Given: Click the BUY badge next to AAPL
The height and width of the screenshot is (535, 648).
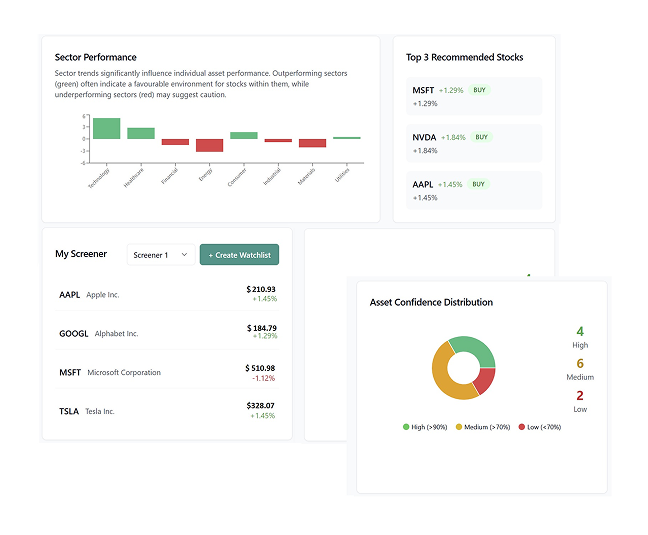Looking at the screenshot, I should click(x=479, y=184).
